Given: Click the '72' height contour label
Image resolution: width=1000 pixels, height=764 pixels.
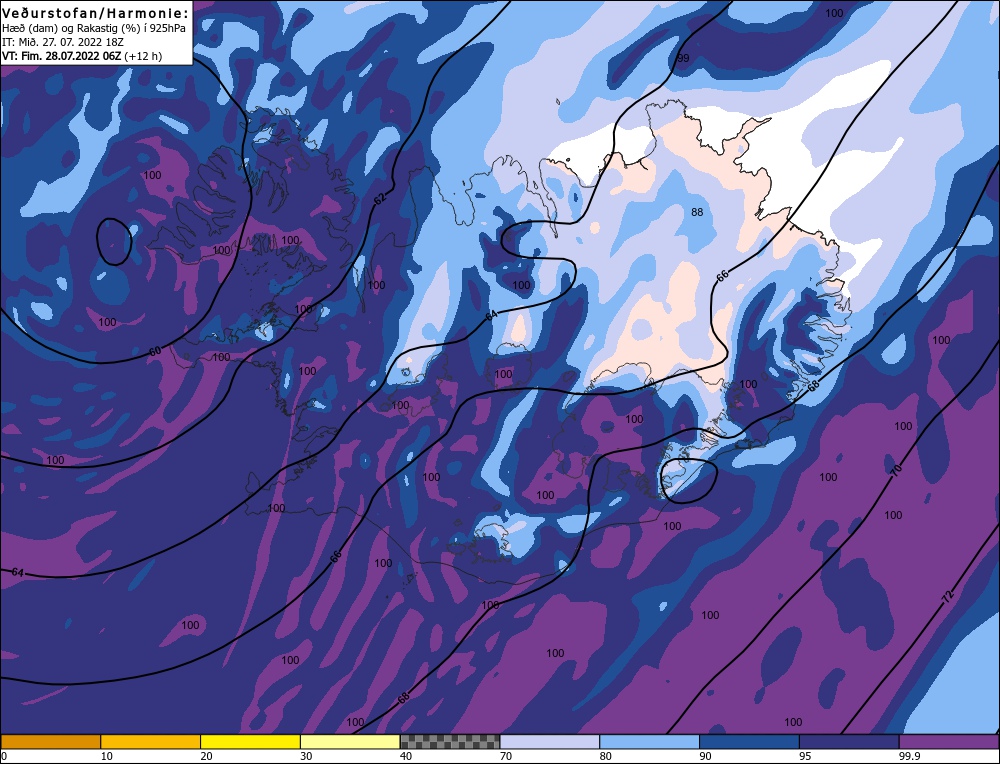Looking at the screenshot, I should pyautogui.click(x=948, y=598).
